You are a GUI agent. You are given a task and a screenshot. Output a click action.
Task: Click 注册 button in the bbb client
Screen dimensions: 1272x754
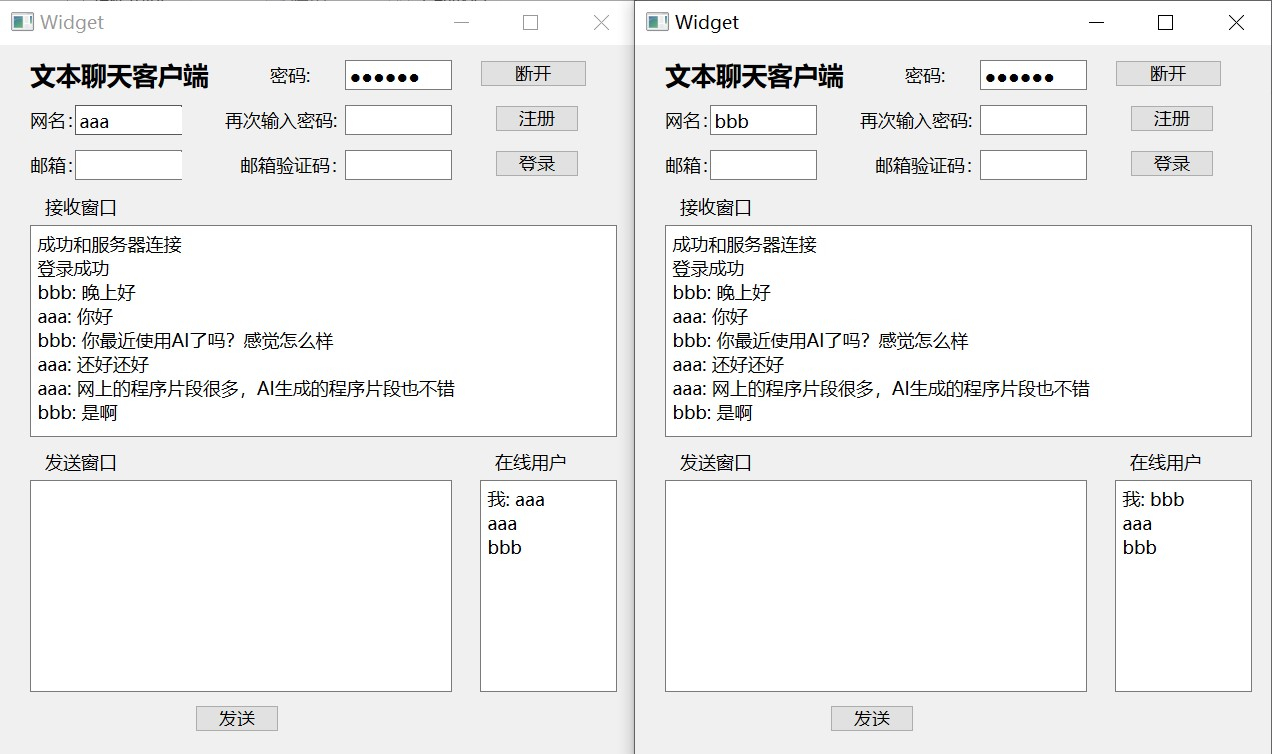point(1171,119)
